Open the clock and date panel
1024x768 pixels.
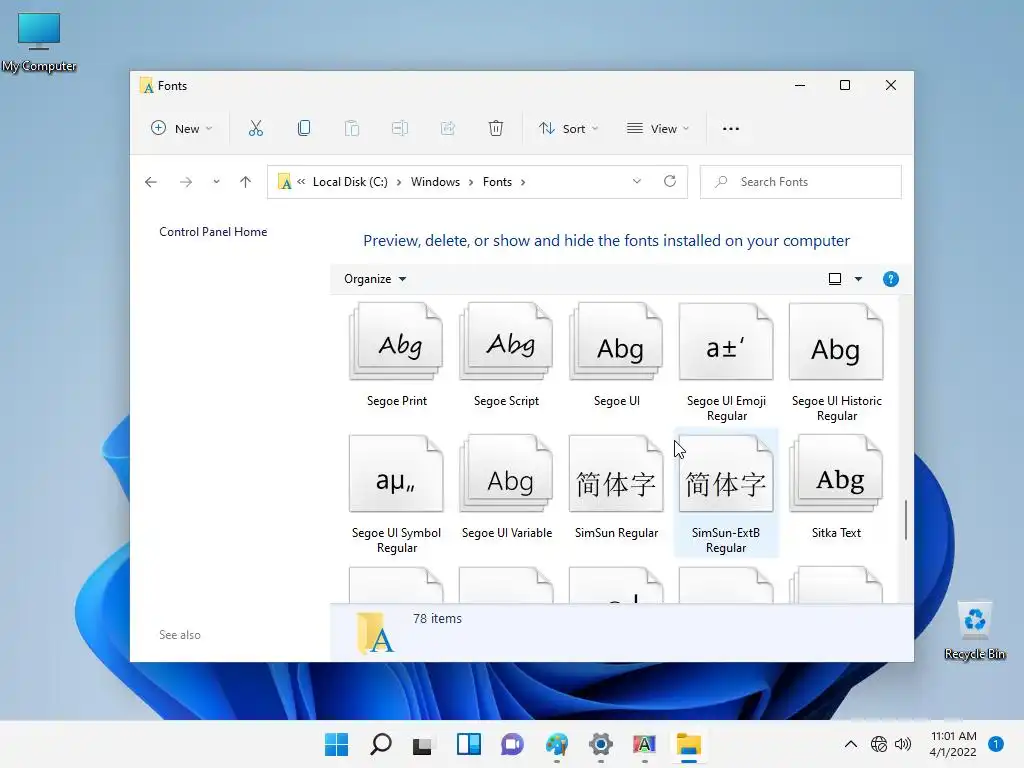[x=953, y=744]
